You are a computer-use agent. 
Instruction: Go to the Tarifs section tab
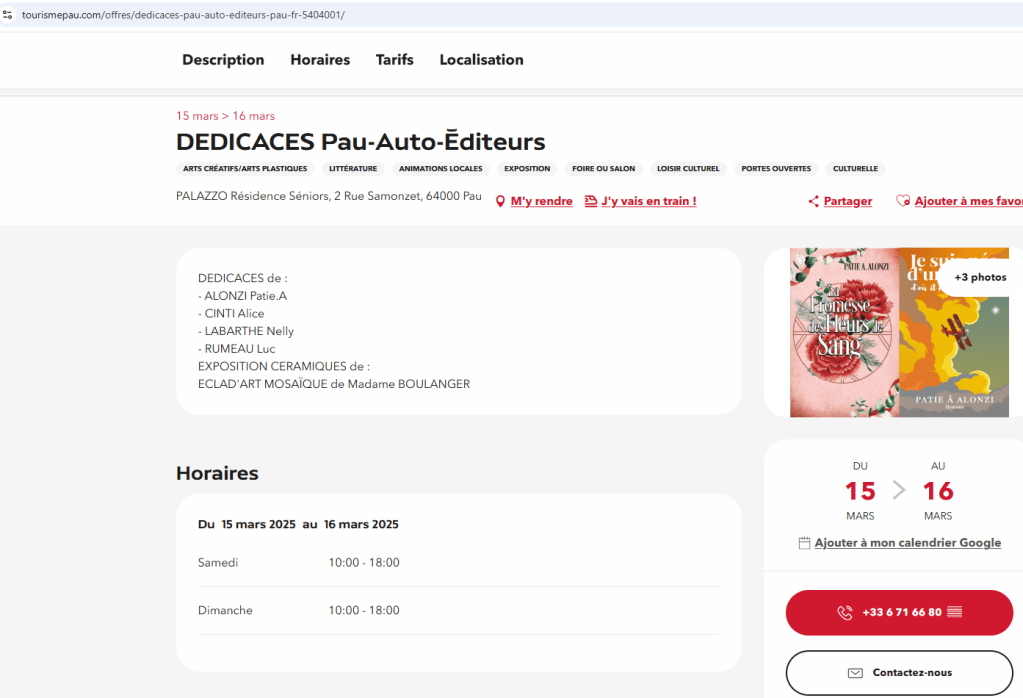click(x=394, y=60)
